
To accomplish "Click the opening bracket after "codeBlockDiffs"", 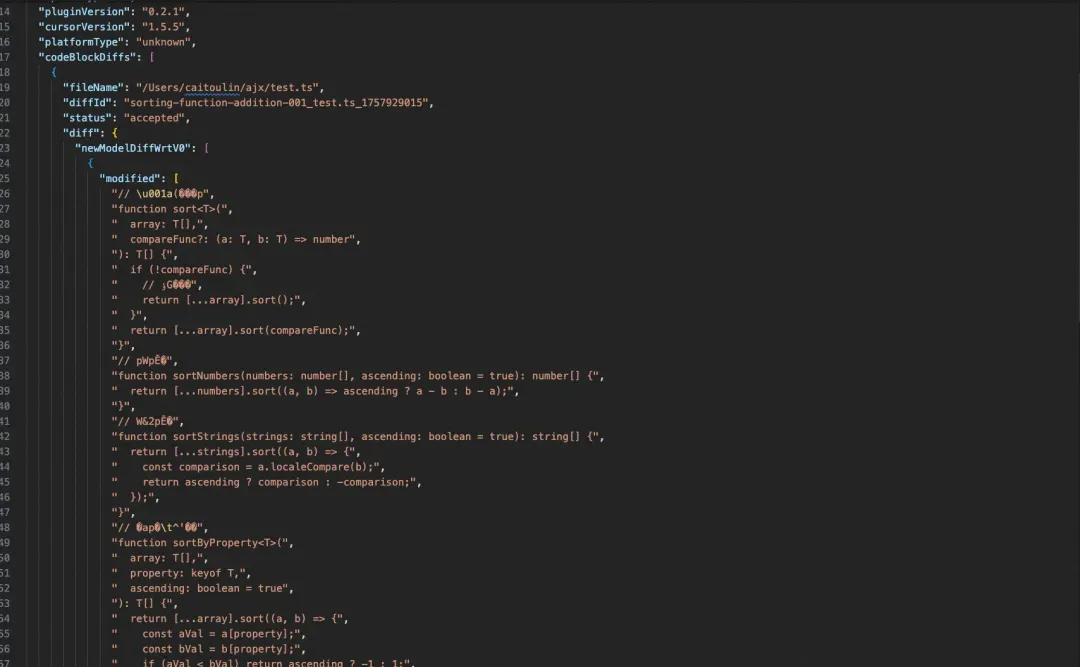I will tap(152, 57).
